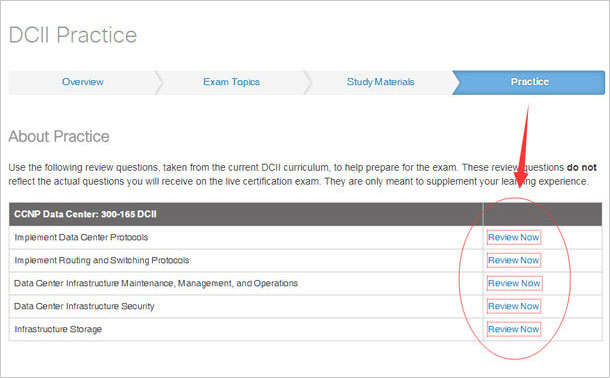Click the 'About Practice' heading
The image size is (610, 378).
click(59, 136)
